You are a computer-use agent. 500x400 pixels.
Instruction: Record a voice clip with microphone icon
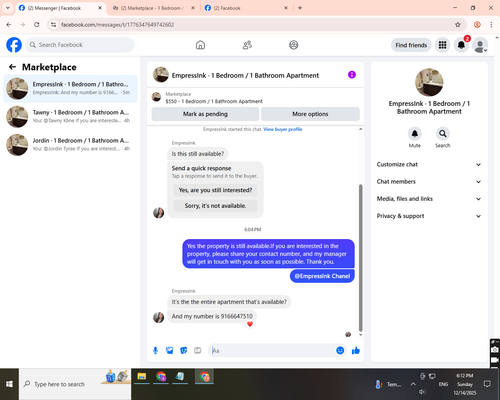(x=155, y=350)
